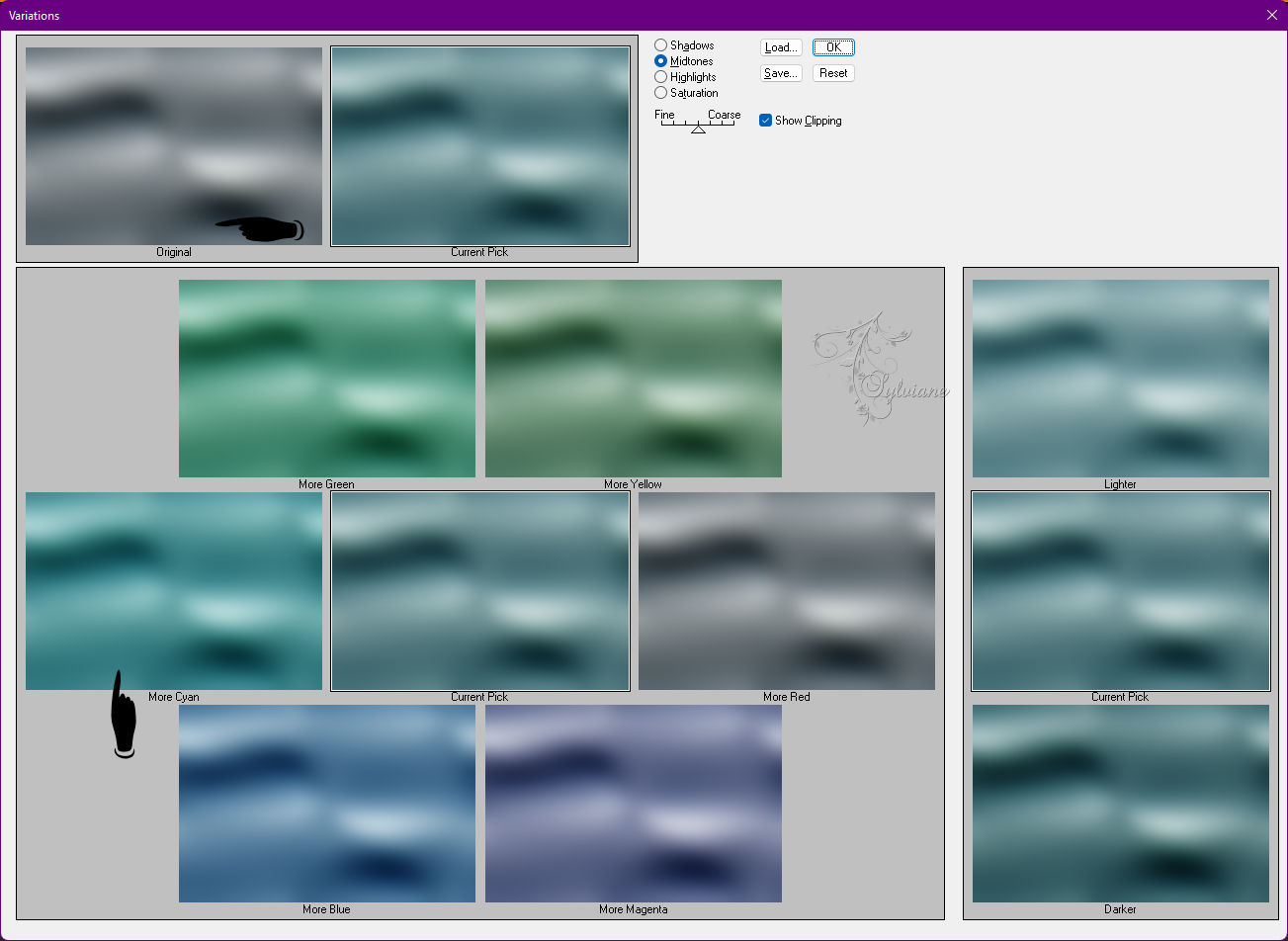The height and width of the screenshot is (941, 1288).
Task: Click the top Current Pick thumbnail
Action: click(480, 146)
